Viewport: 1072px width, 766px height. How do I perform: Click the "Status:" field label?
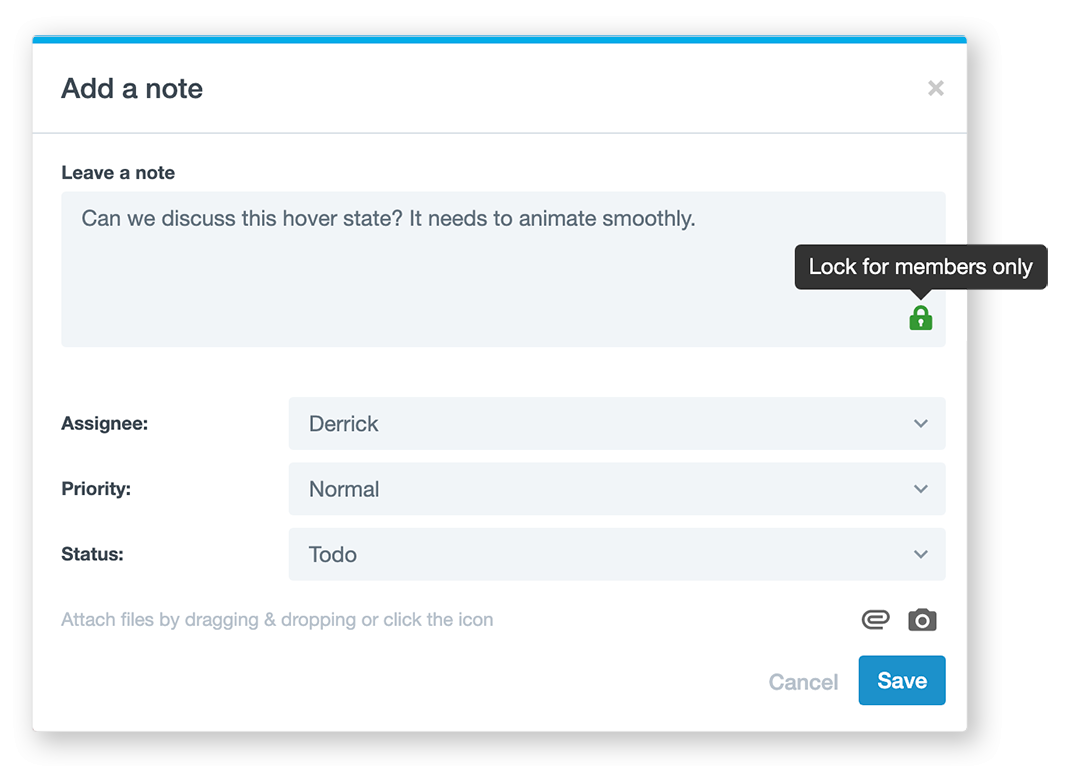[x=92, y=554]
